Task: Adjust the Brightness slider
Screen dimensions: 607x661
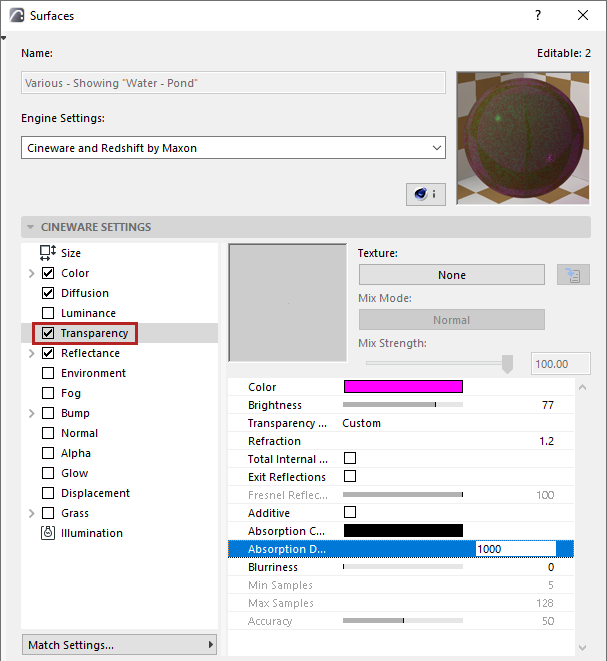Action: click(403, 405)
